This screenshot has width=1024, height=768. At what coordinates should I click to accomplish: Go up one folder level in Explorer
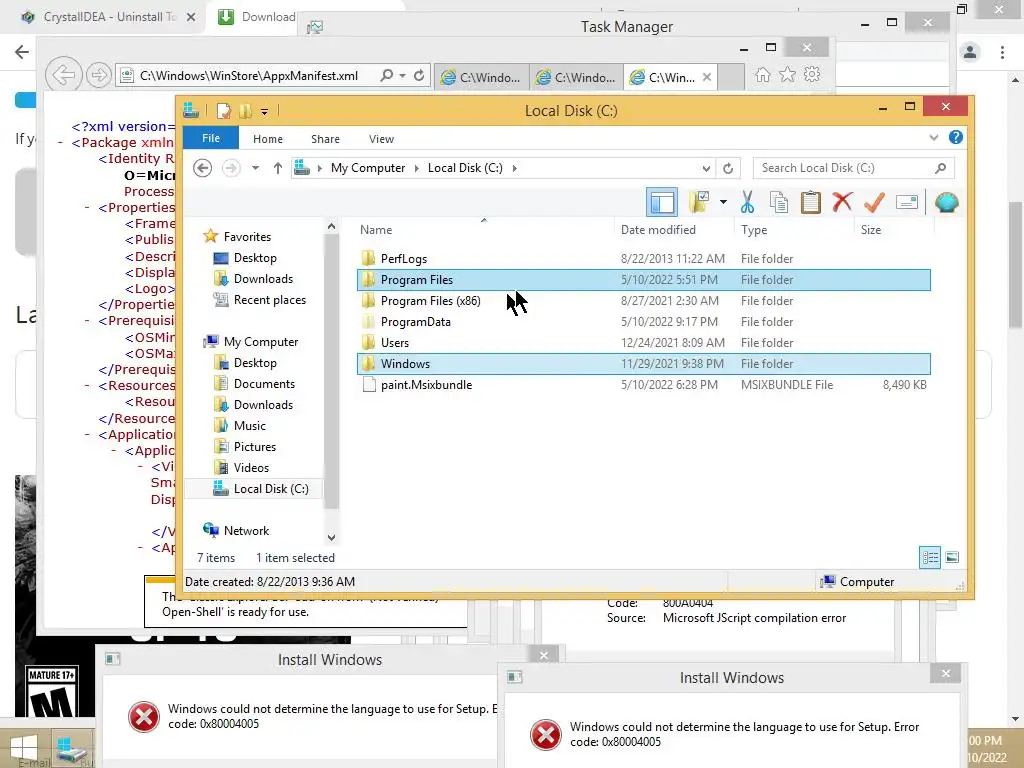click(x=278, y=168)
